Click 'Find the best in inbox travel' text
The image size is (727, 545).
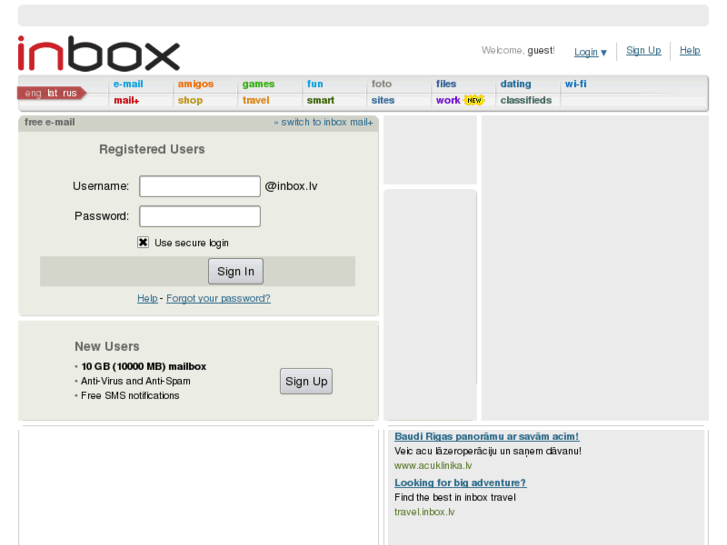tap(455, 497)
